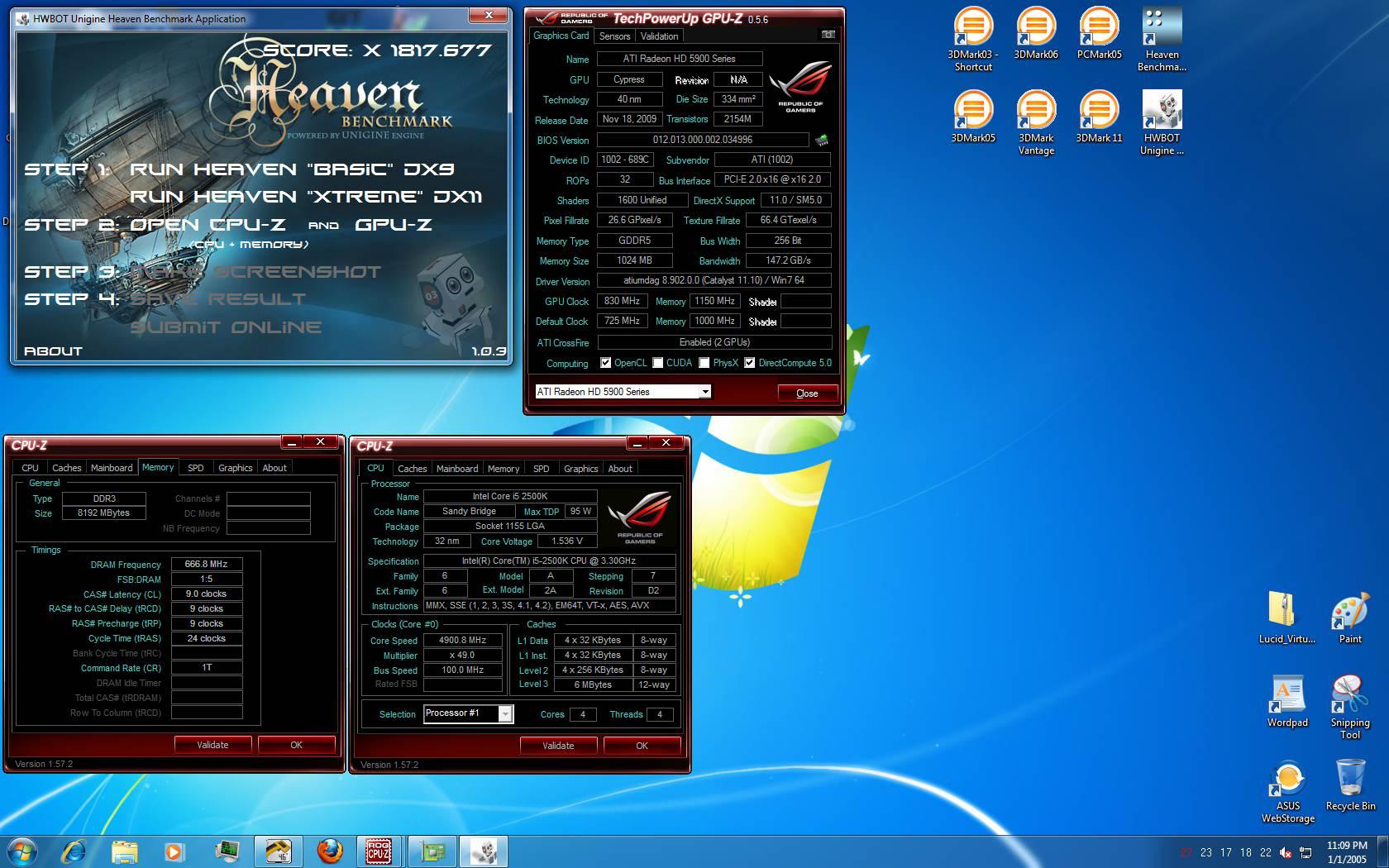Click the Close button in GPU-Z
The height and width of the screenshot is (868, 1389).
(x=807, y=393)
